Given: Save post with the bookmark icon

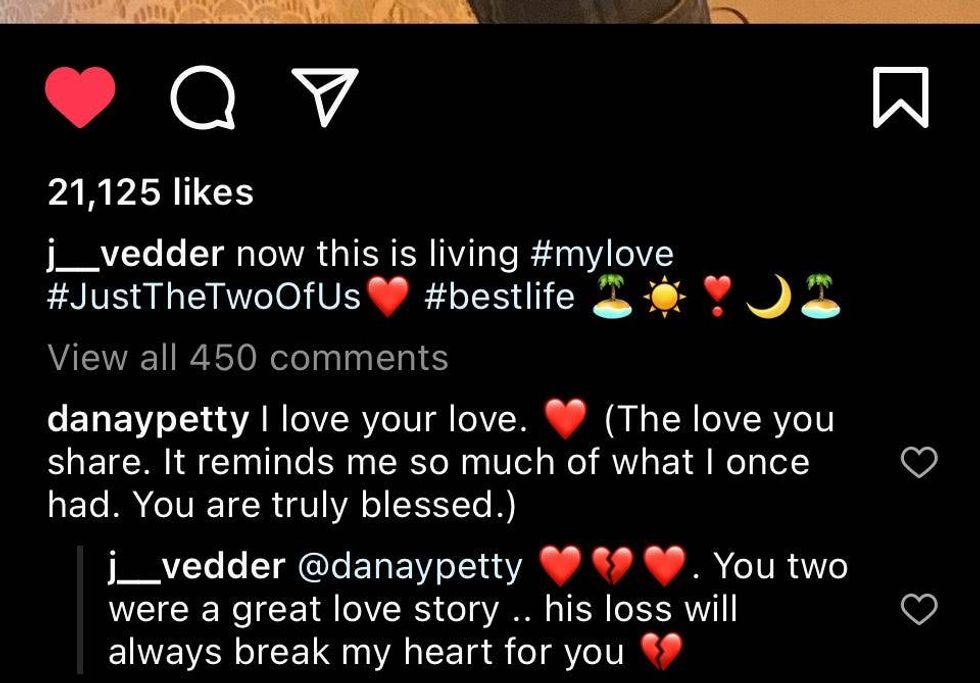Looking at the screenshot, I should 900,97.
